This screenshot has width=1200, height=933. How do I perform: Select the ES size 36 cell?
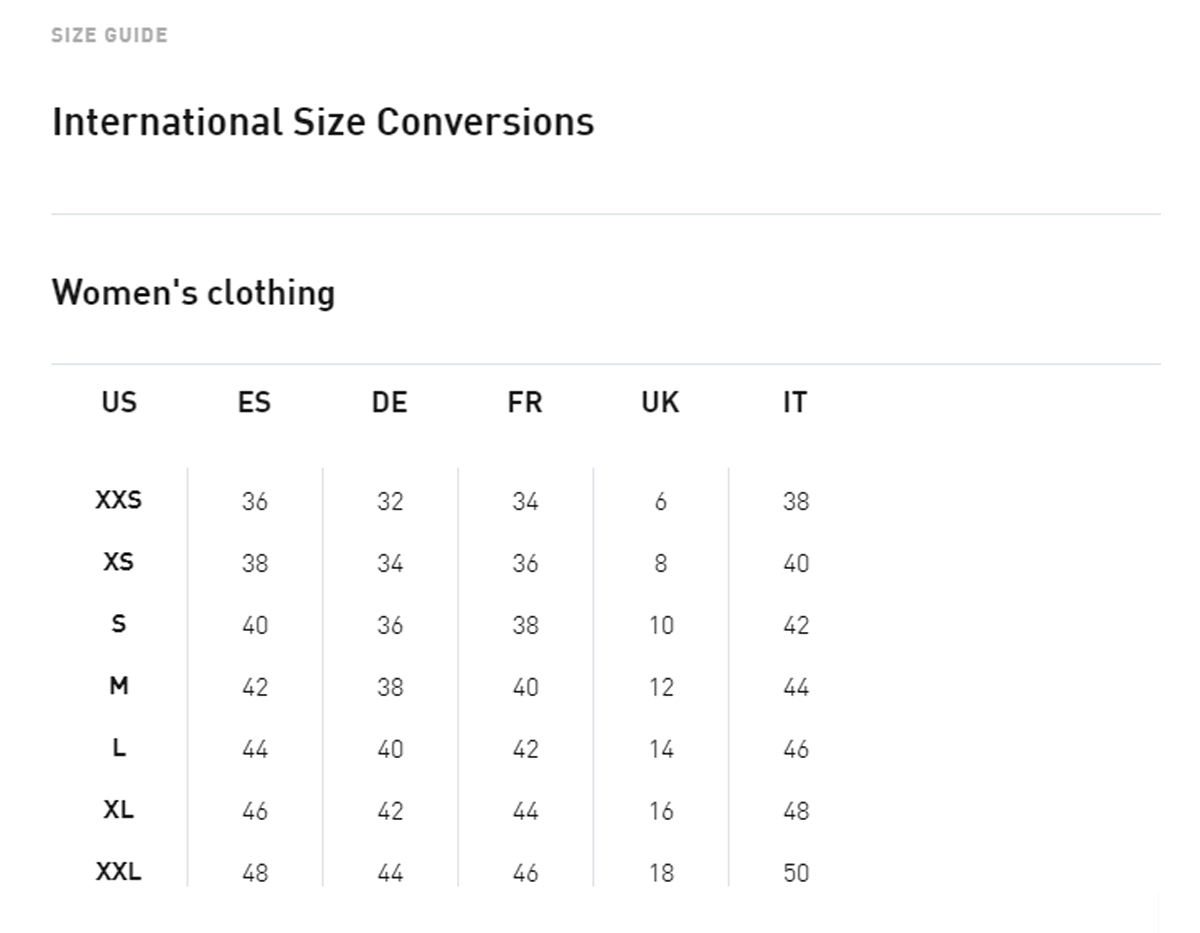pyautogui.click(x=255, y=502)
